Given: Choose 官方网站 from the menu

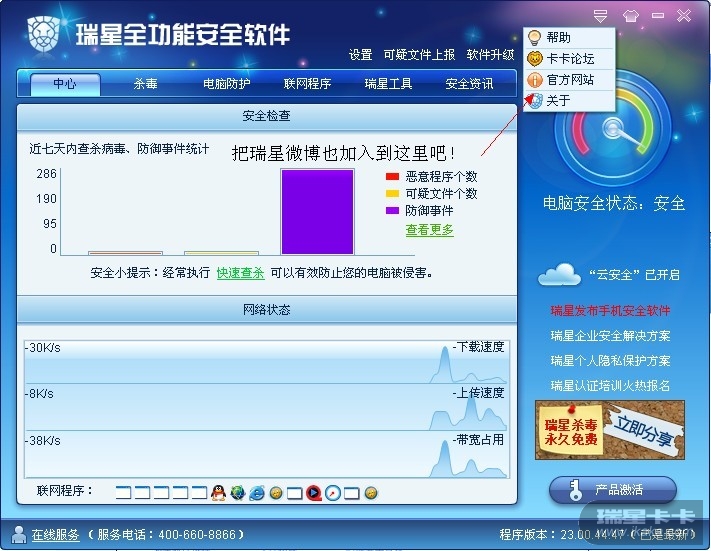Looking at the screenshot, I should click(x=569, y=80).
